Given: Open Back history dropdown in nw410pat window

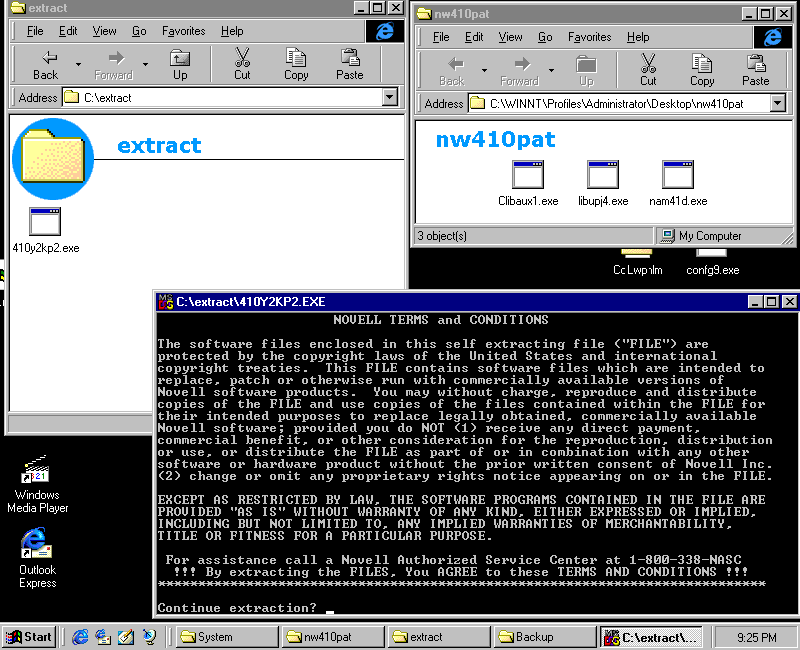Looking at the screenshot, I should pos(484,70).
